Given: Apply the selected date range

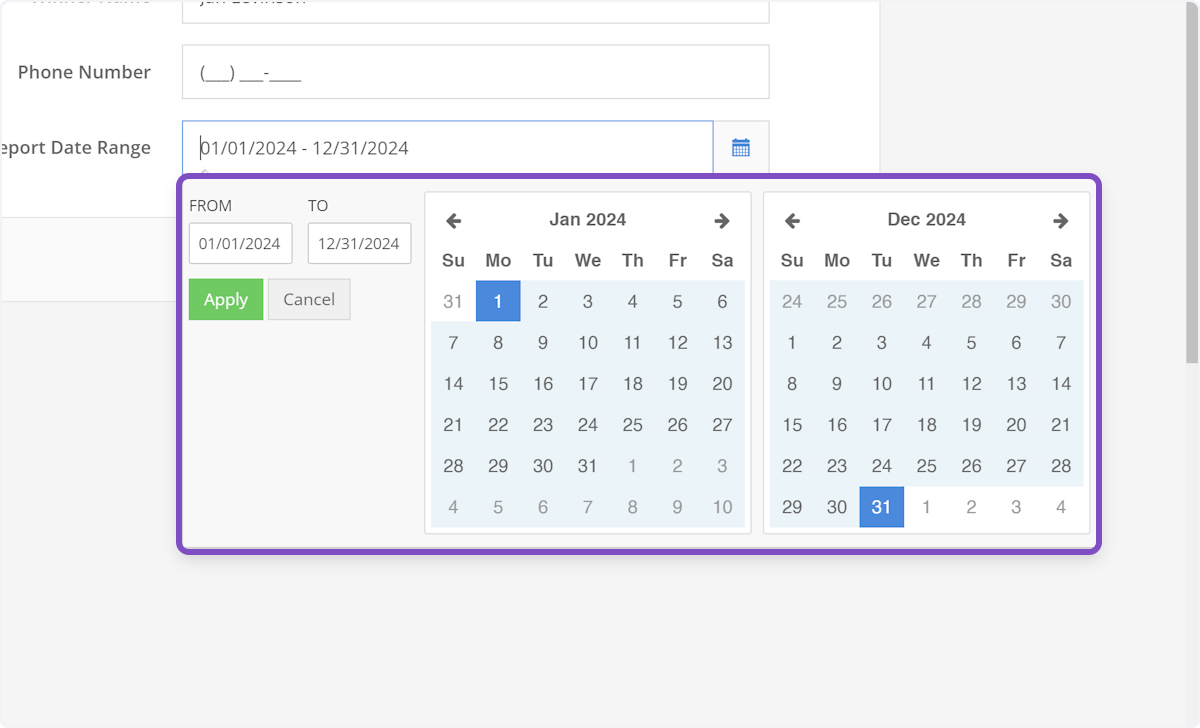Looking at the screenshot, I should 226,299.
